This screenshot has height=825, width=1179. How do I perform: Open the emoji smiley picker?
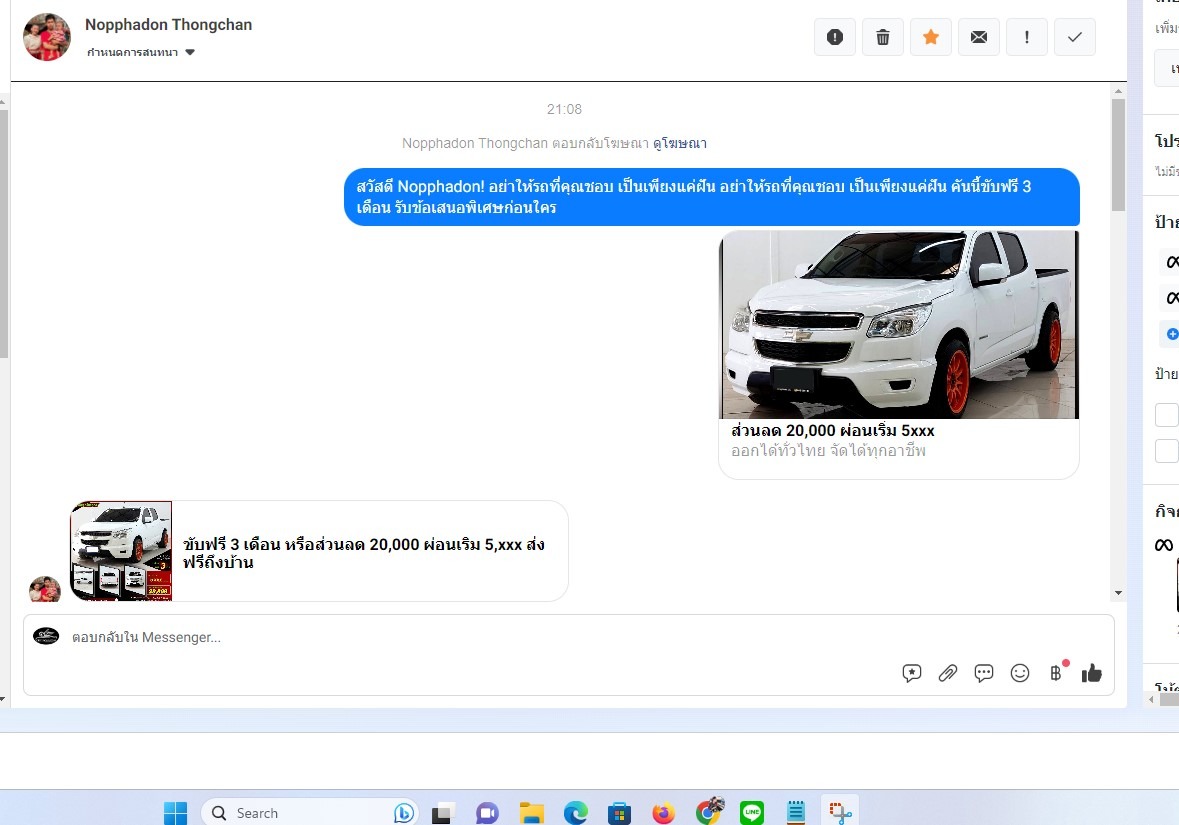pyautogui.click(x=1020, y=673)
